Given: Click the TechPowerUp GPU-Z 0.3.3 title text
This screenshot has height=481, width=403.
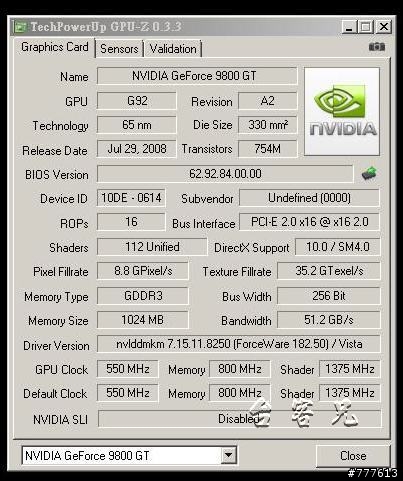Looking at the screenshot, I should [106, 27].
